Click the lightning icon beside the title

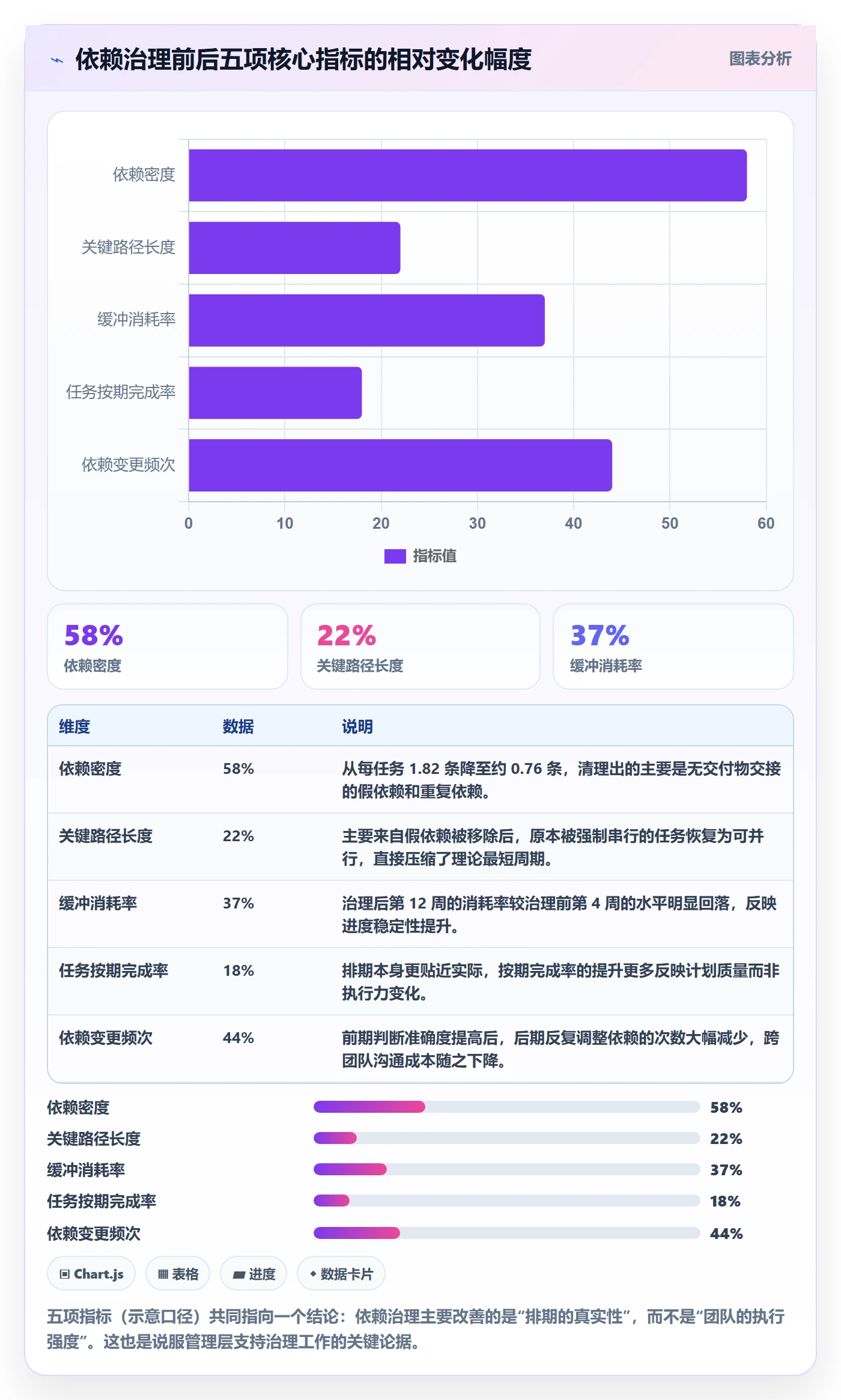pos(57,60)
